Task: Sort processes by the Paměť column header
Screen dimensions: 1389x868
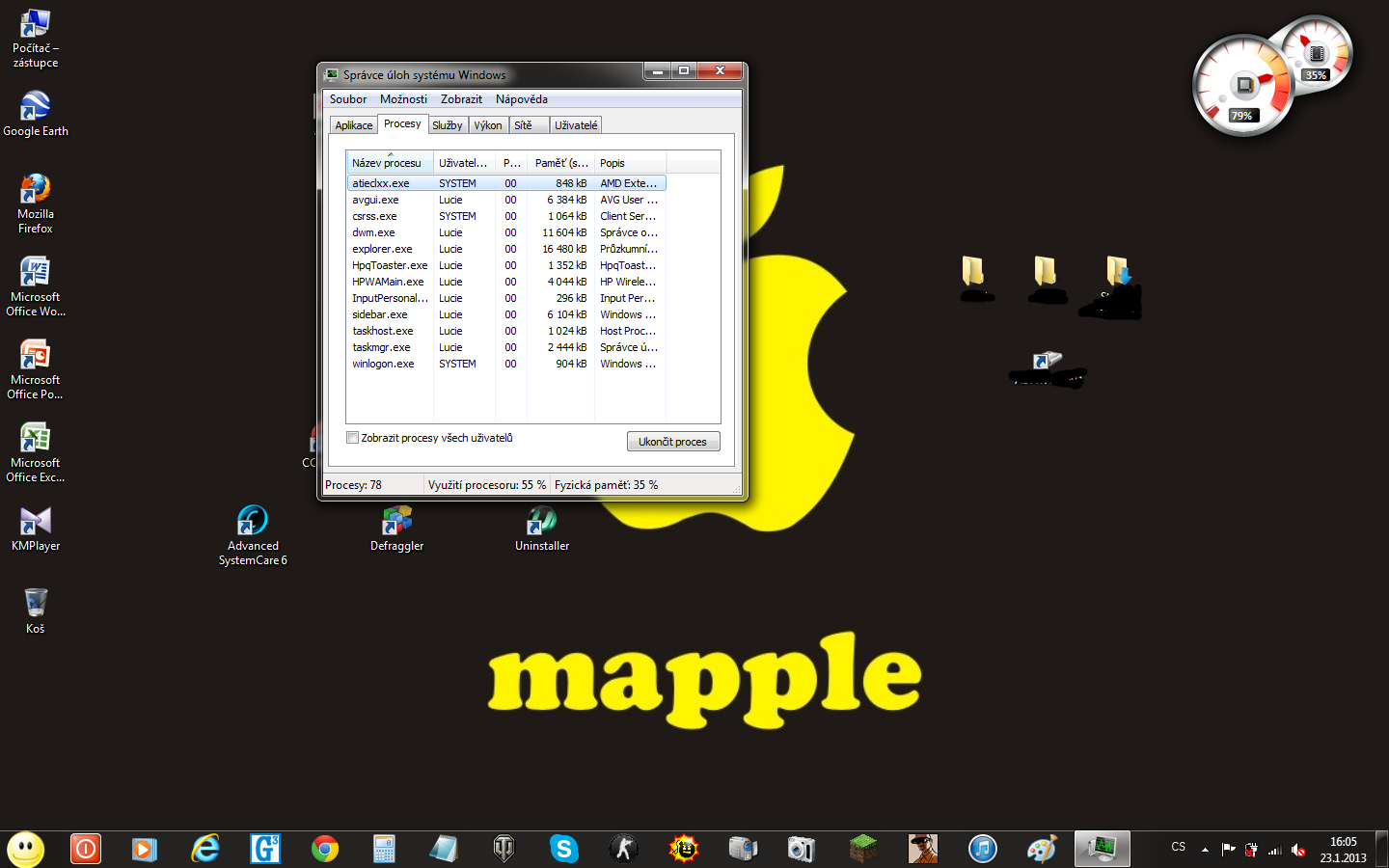Action: 560,163
